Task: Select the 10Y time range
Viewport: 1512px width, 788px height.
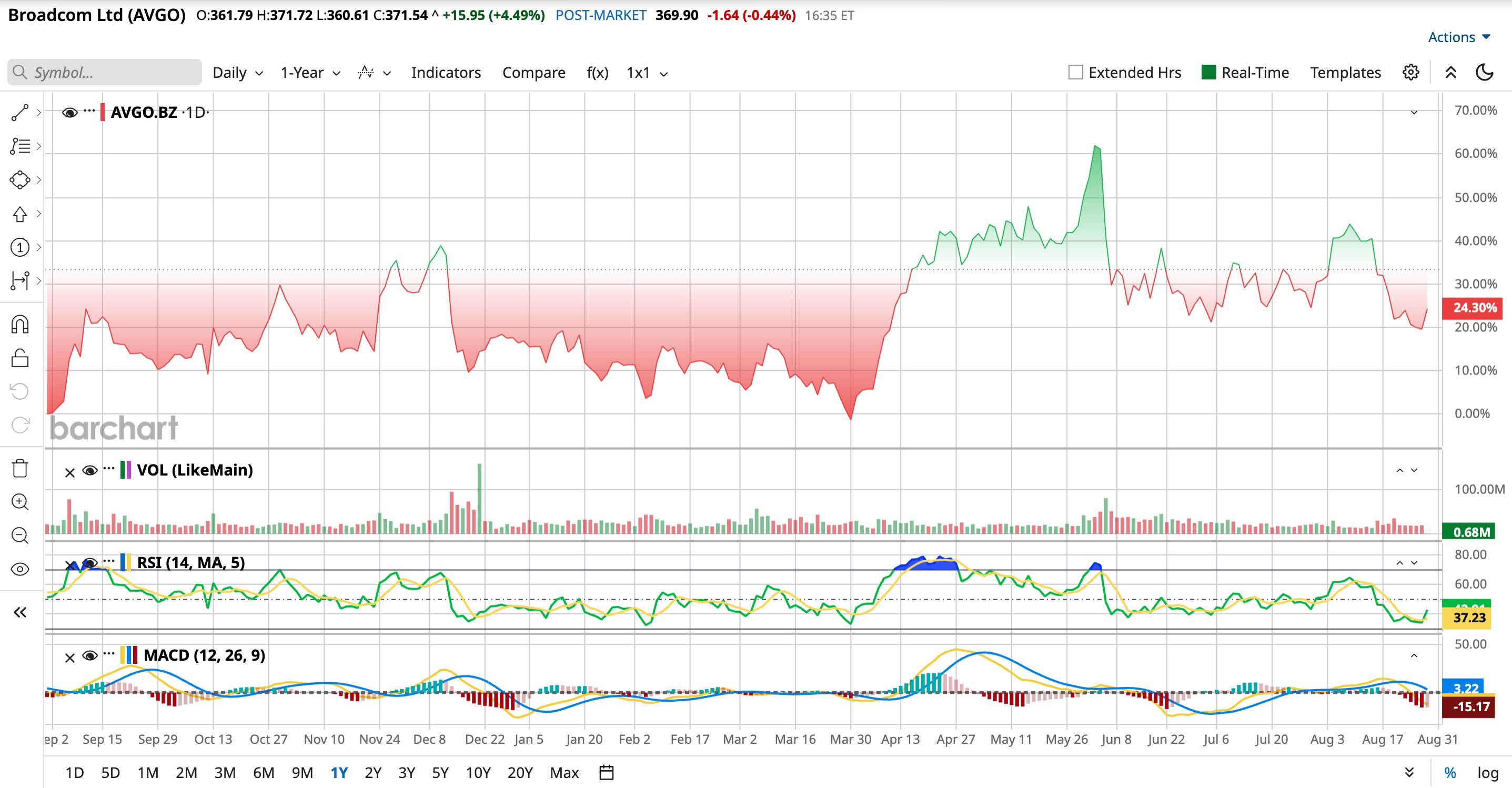Action: 478,773
